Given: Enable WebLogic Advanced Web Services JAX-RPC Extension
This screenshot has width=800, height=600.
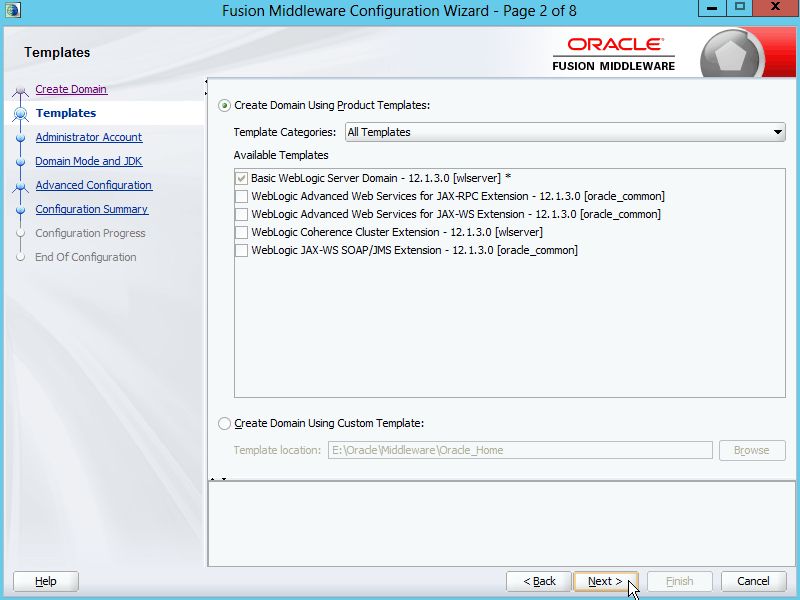Looking at the screenshot, I should click(x=241, y=196).
